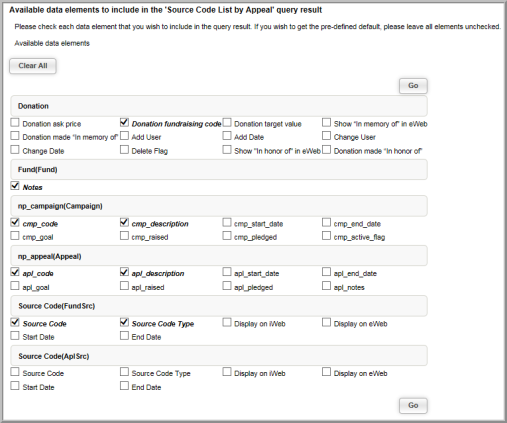Uncheck Source Code Type under FundSrc
Screen dimensions: 507x423
pos(124,322)
